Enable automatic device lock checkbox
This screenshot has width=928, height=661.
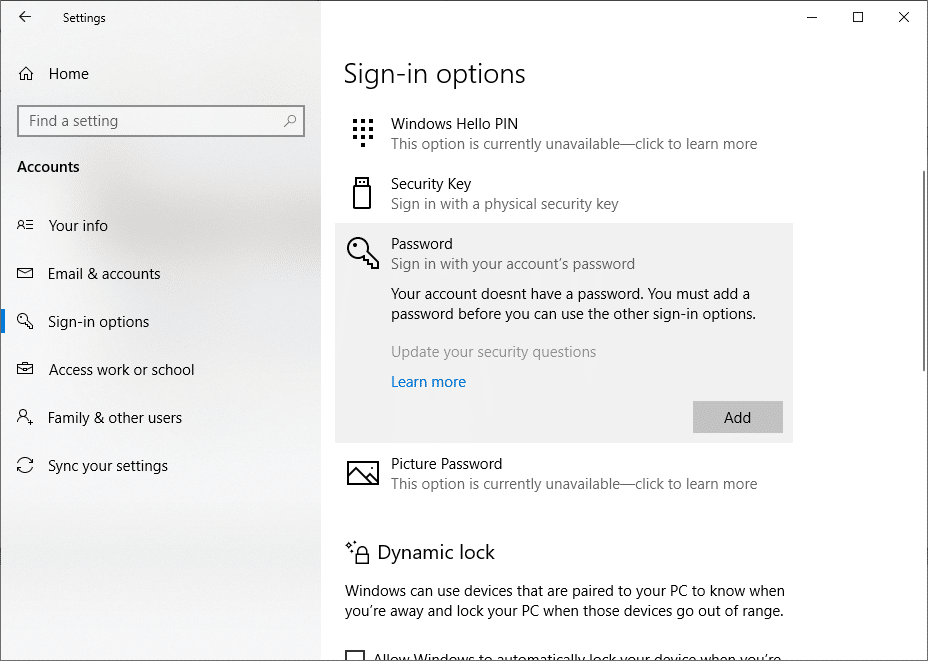[354, 657]
